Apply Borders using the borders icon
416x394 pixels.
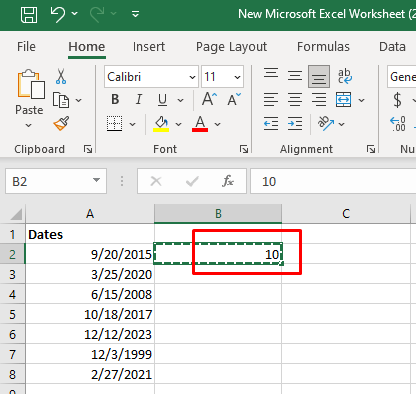[x=114, y=124]
